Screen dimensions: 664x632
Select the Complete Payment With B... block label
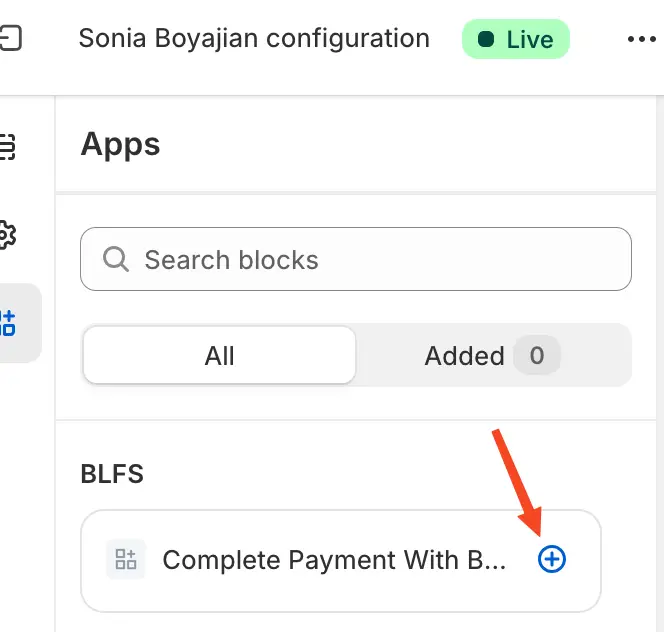coord(334,560)
